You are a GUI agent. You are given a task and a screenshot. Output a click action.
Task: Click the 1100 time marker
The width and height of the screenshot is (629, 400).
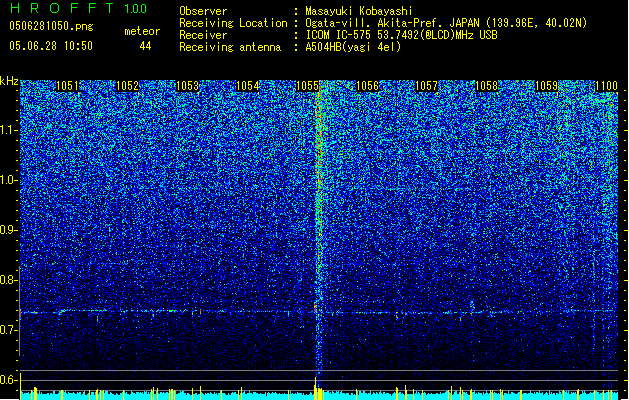[x=606, y=86]
